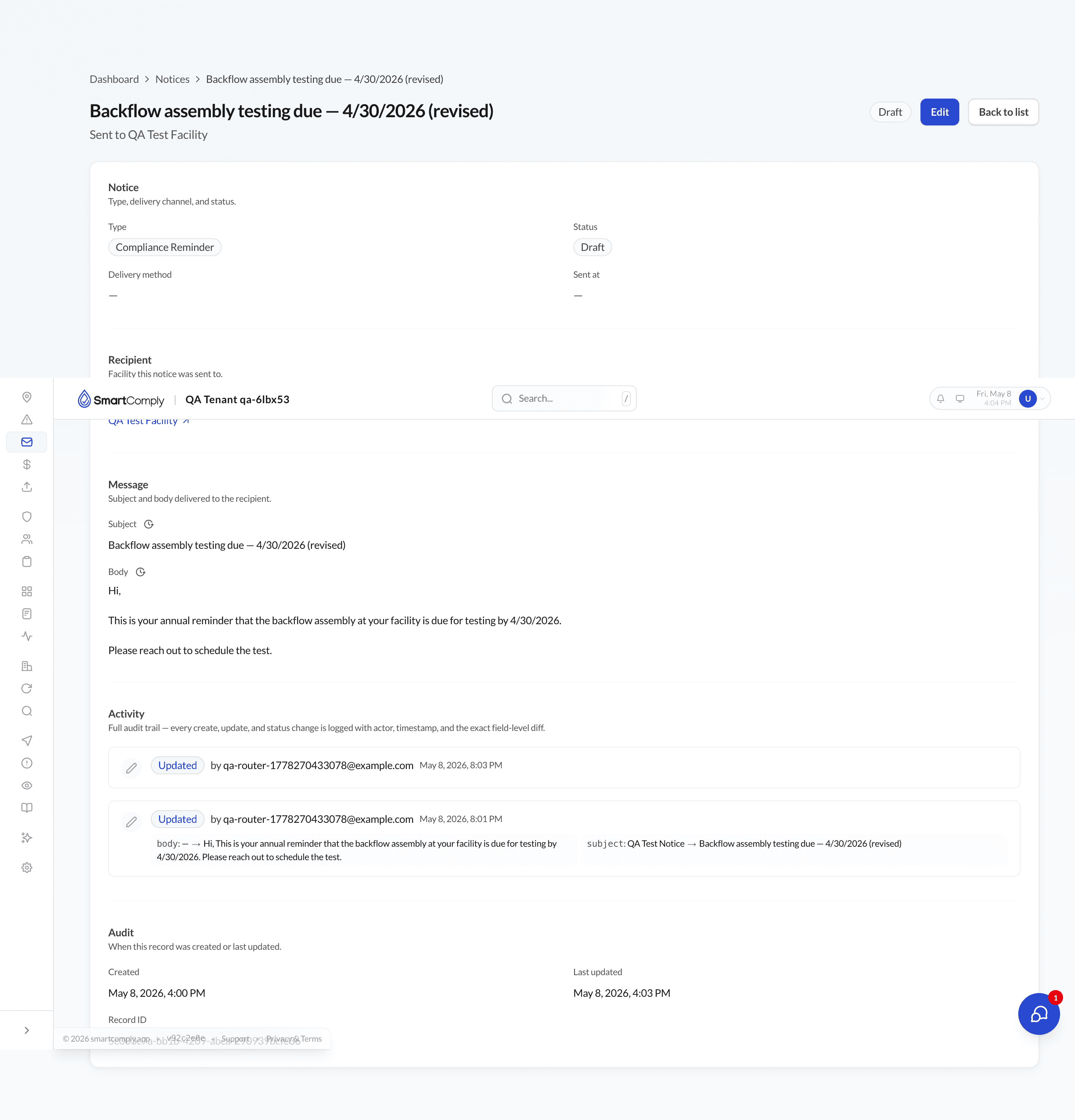View Subject field history clock icon

(x=149, y=525)
